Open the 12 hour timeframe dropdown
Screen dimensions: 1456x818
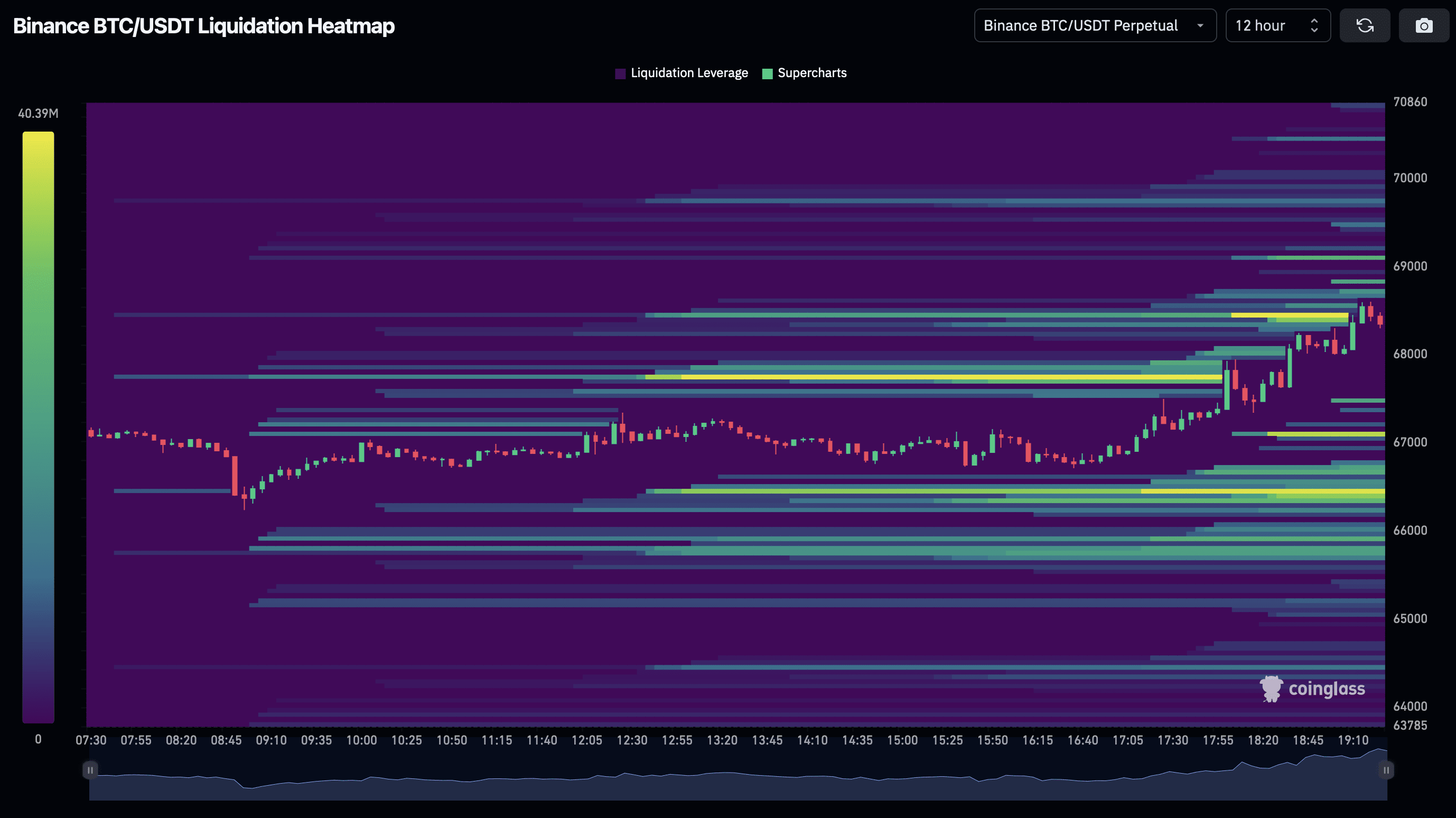[x=1277, y=25]
